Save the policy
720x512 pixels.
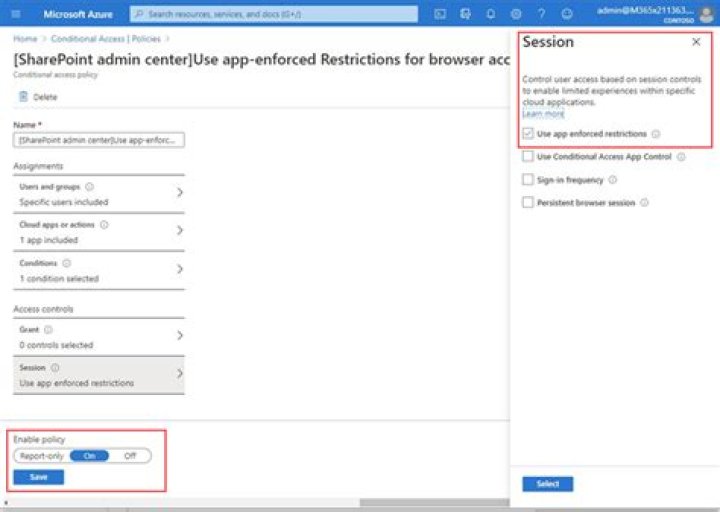pyautogui.click(x=39, y=477)
